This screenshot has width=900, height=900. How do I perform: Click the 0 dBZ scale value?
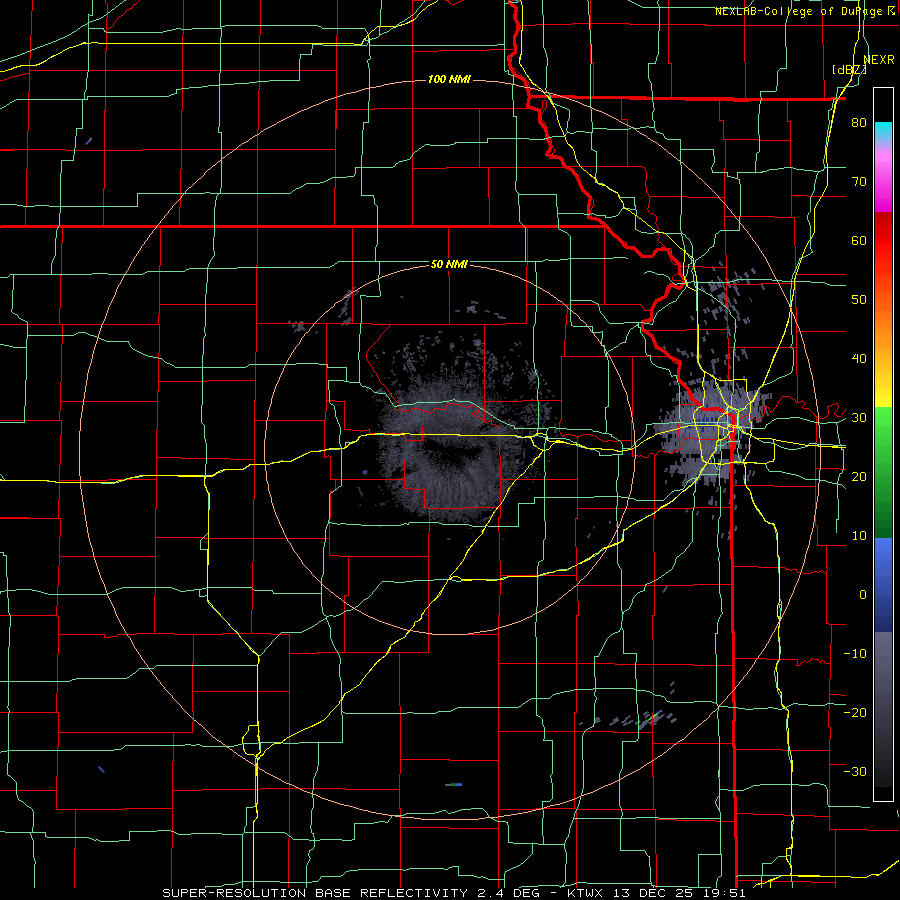pyautogui.click(x=863, y=595)
